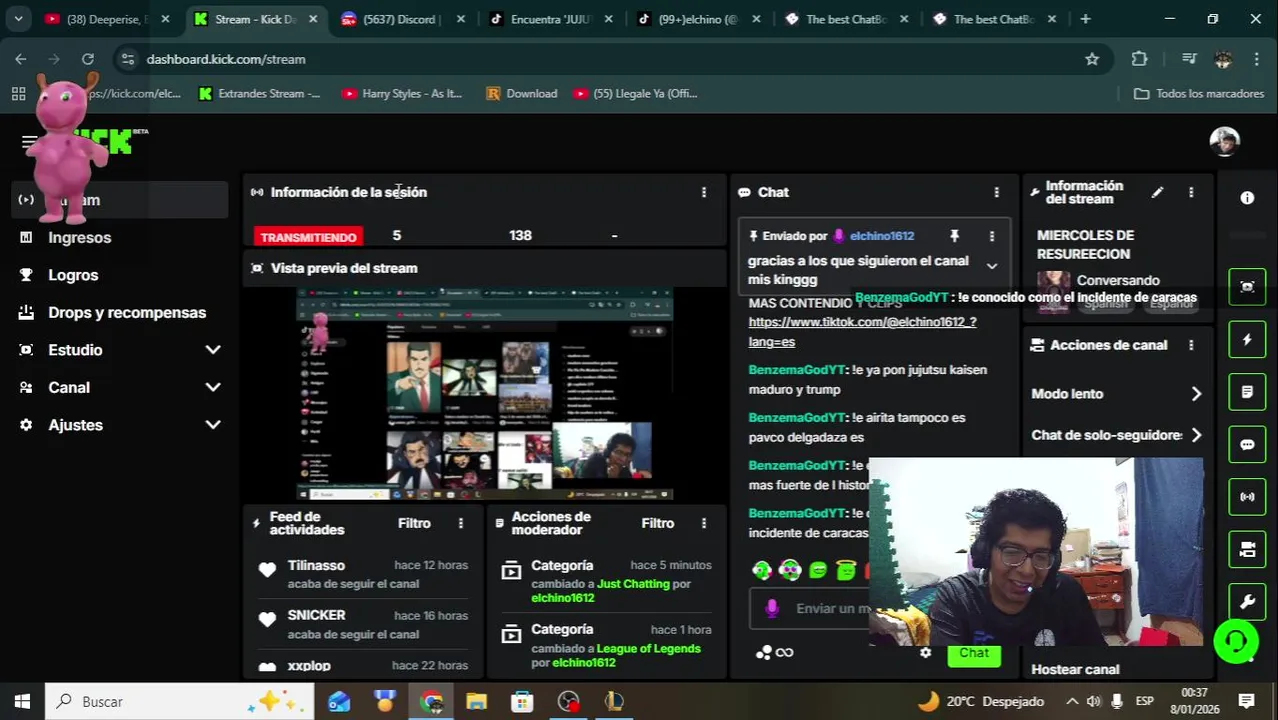Open the browser extensions menu

point(1139,59)
